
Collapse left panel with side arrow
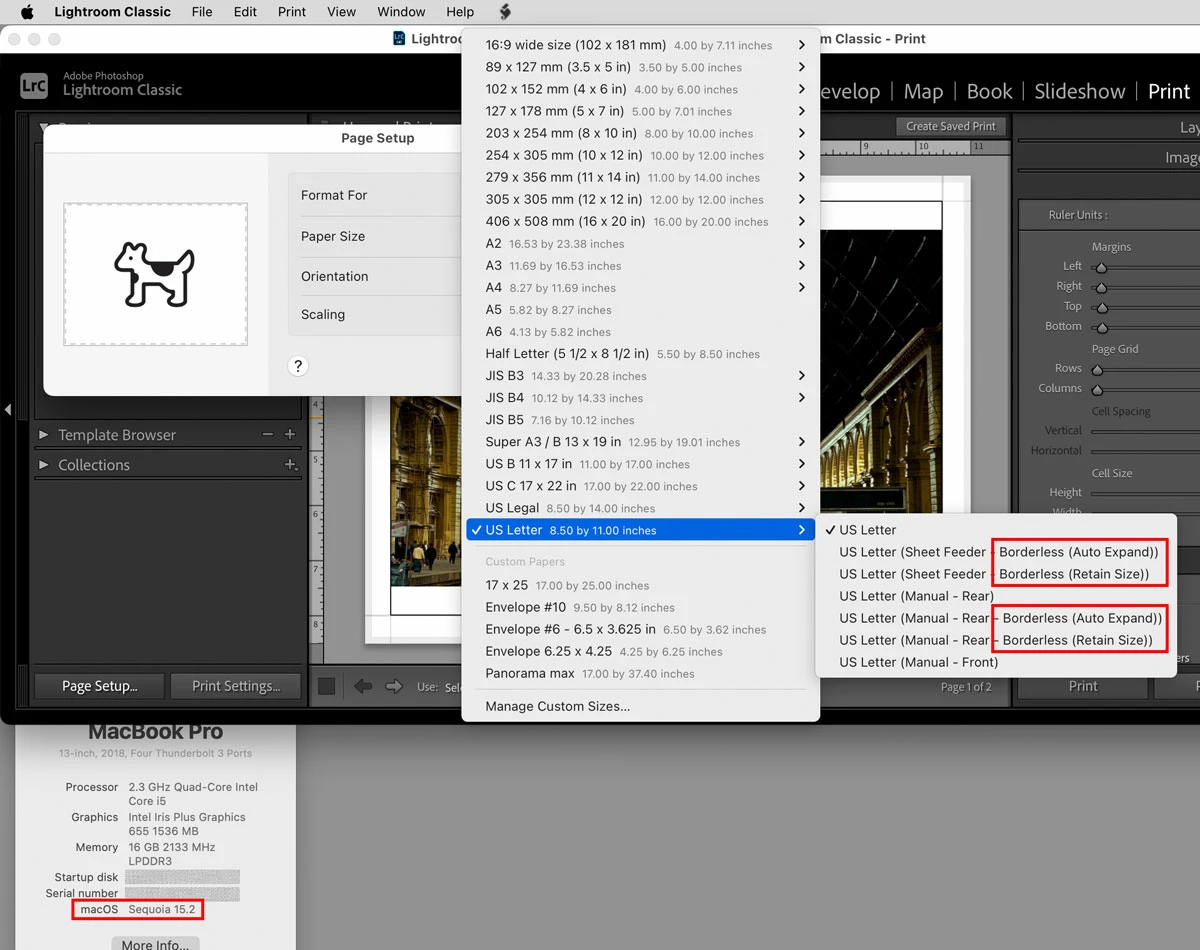(x=8, y=409)
